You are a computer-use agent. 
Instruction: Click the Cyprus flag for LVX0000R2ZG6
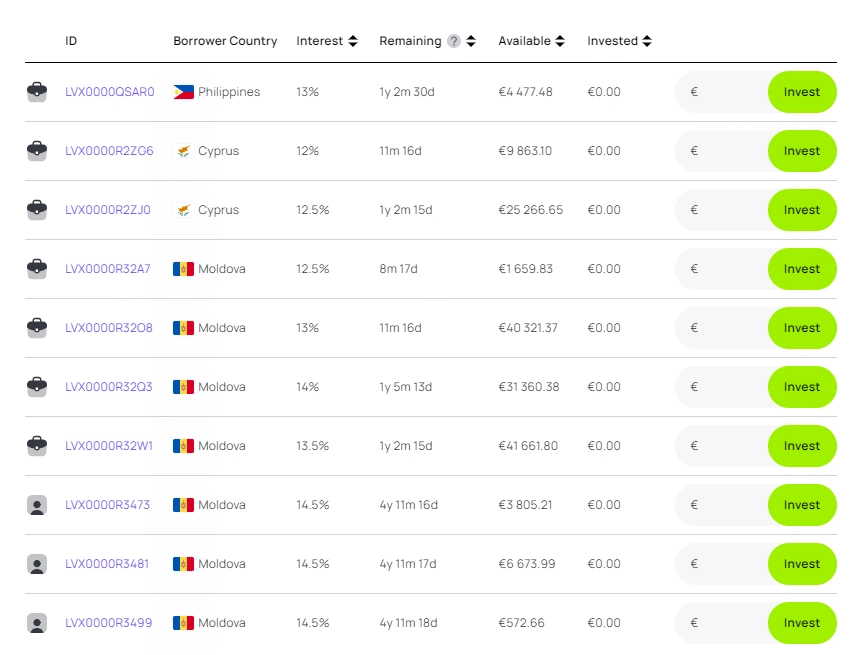[183, 151]
